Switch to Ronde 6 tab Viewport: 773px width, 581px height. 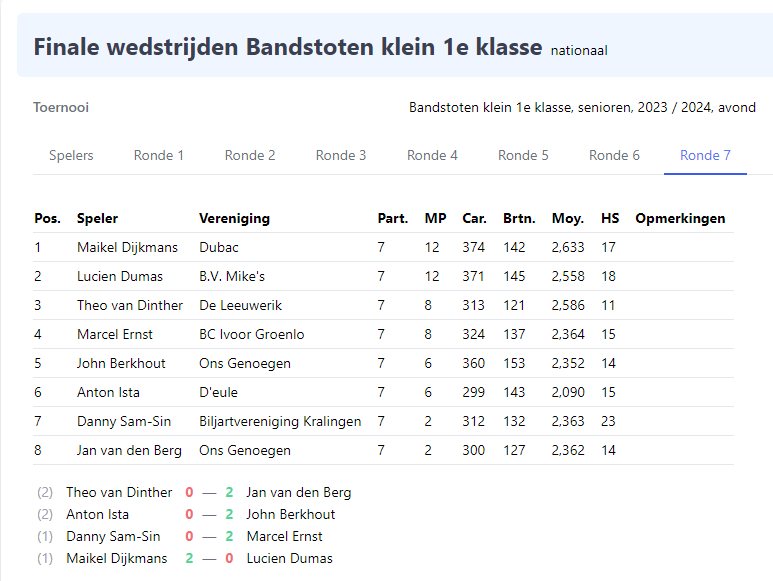(x=614, y=155)
